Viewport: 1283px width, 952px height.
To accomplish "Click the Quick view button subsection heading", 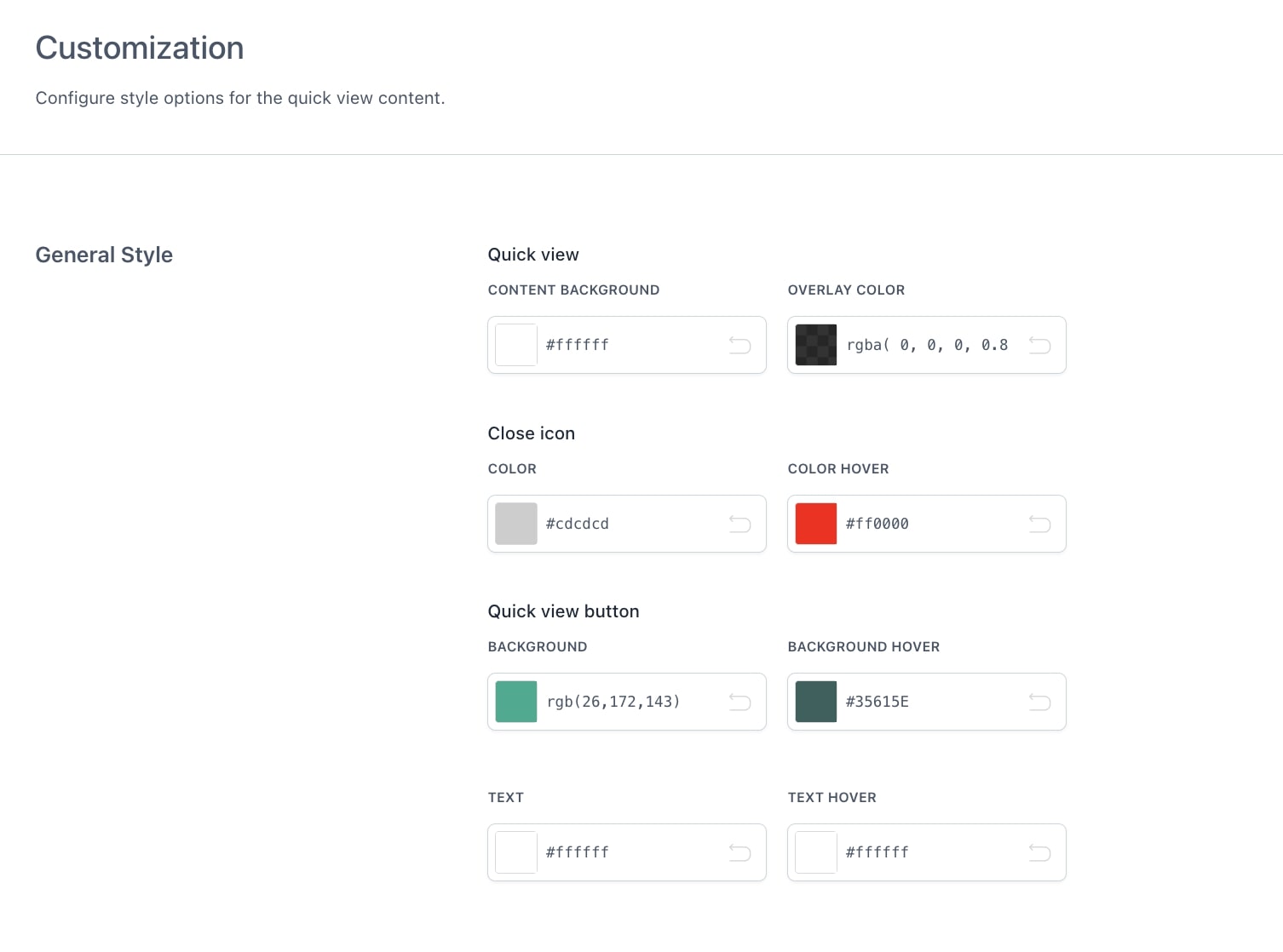I will point(563,611).
